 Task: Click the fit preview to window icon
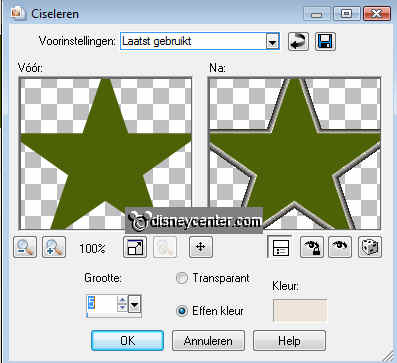pyautogui.click(x=135, y=247)
